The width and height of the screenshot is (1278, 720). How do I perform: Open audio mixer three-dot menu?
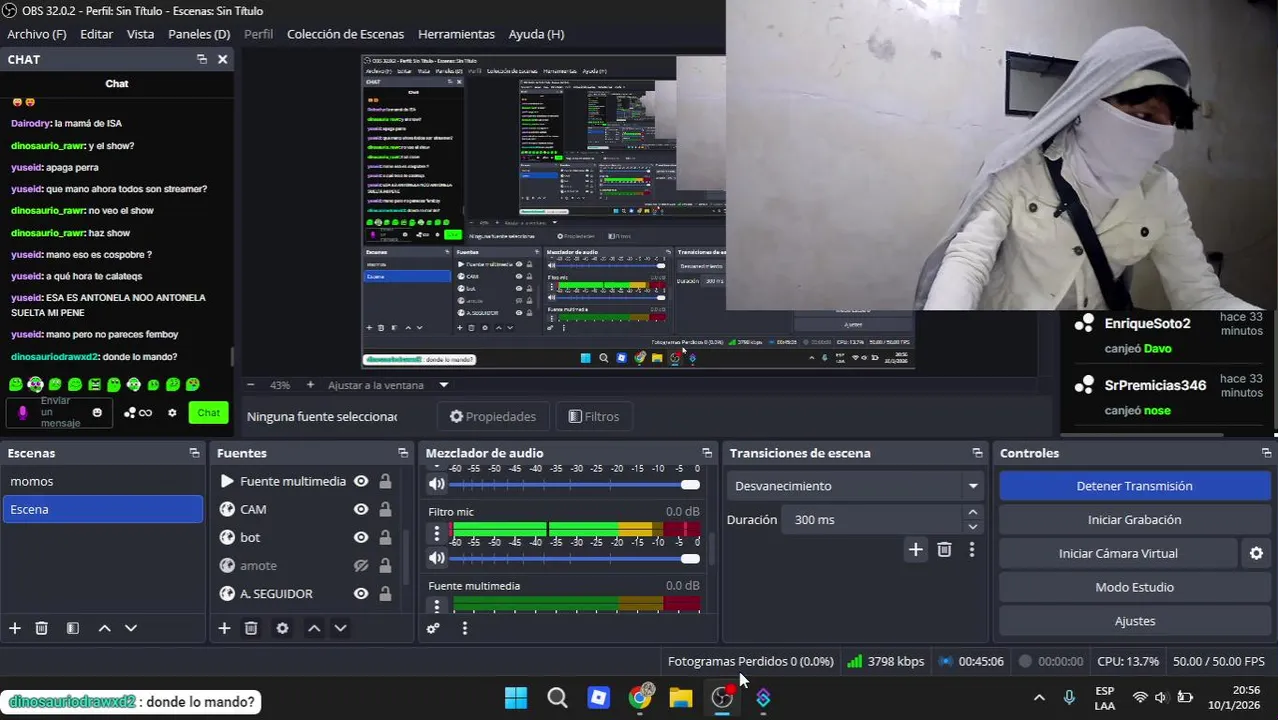click(x=464, y=628)
